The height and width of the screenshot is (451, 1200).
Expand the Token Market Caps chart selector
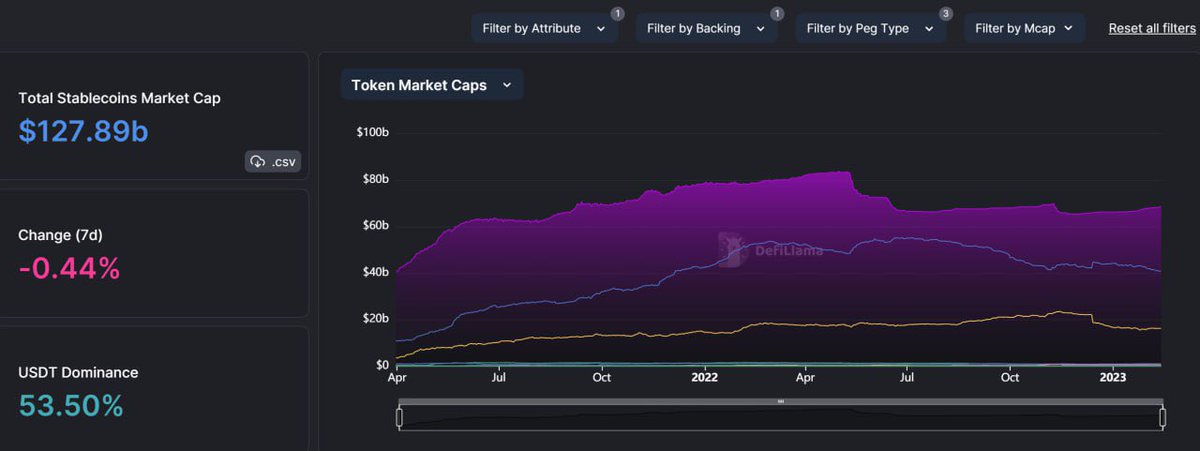click(432, 85)
